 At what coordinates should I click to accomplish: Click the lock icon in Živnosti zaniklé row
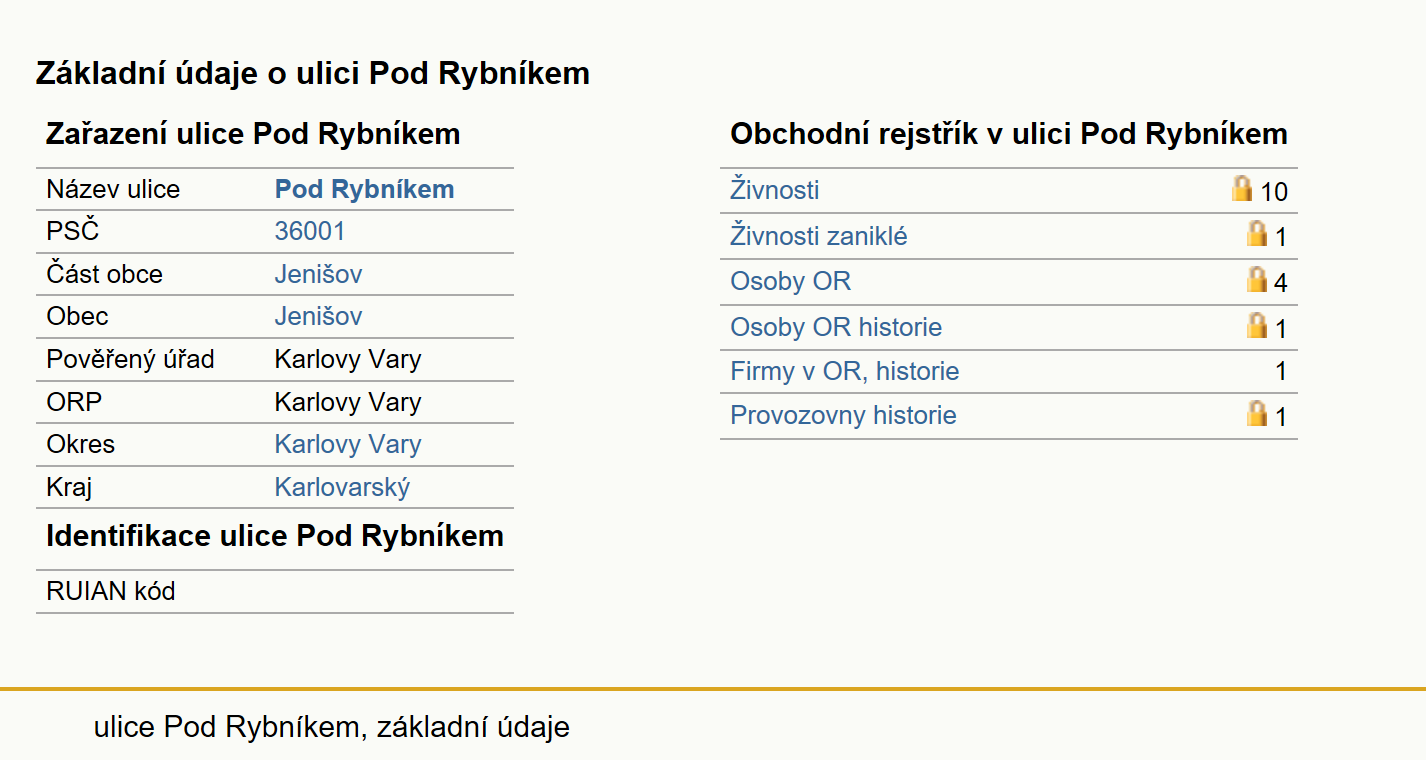1257,234
